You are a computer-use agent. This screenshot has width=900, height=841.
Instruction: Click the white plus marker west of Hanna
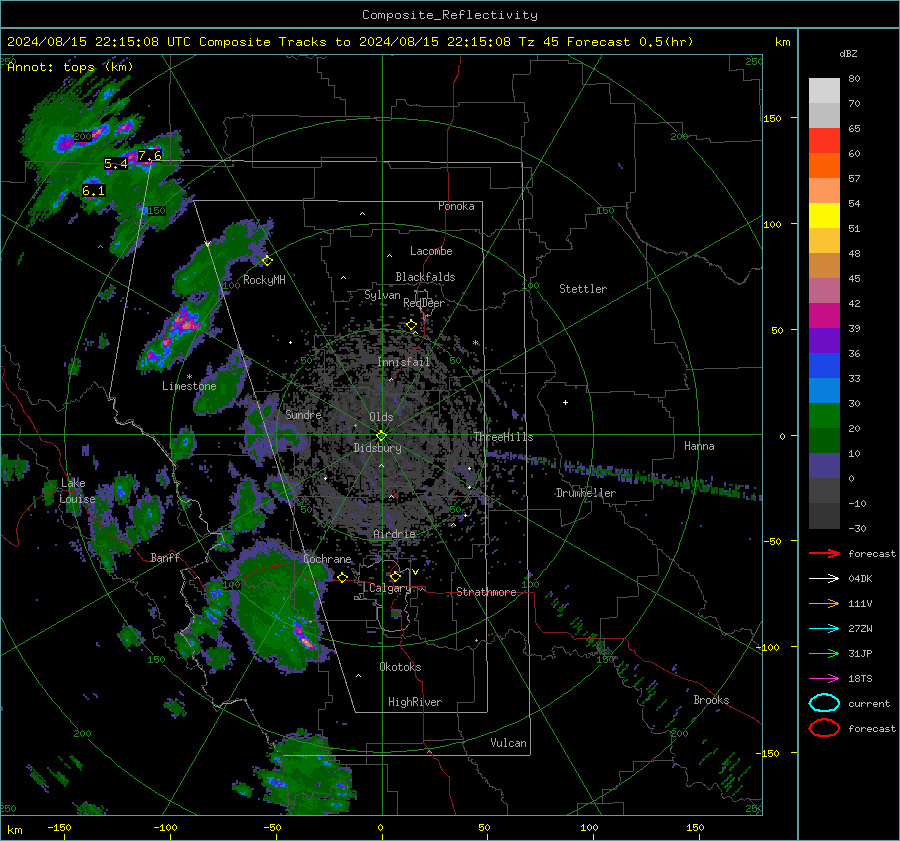(565, 402)
